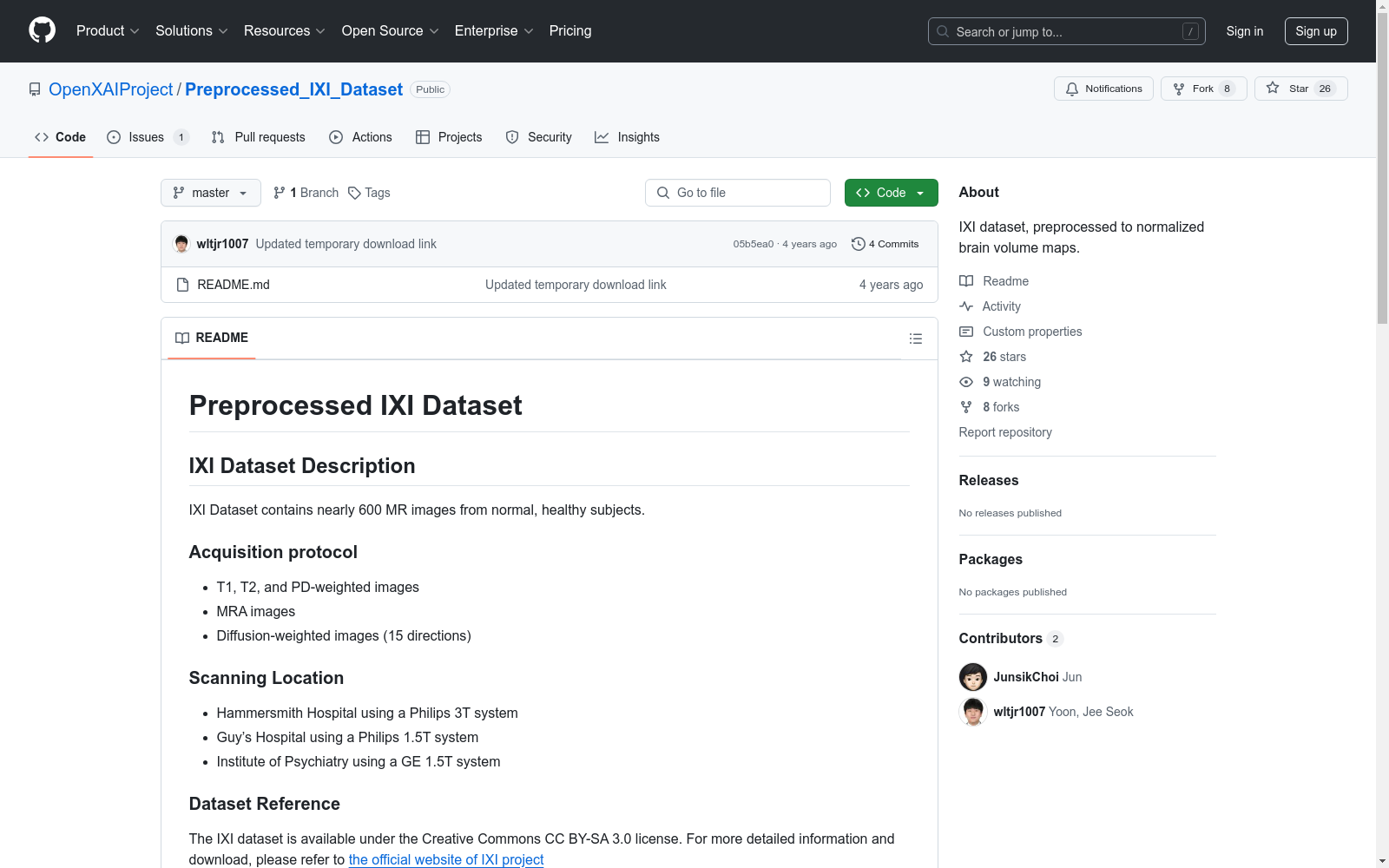Open the README outline icon
1389x868 pixels.
tap(916, 339)
